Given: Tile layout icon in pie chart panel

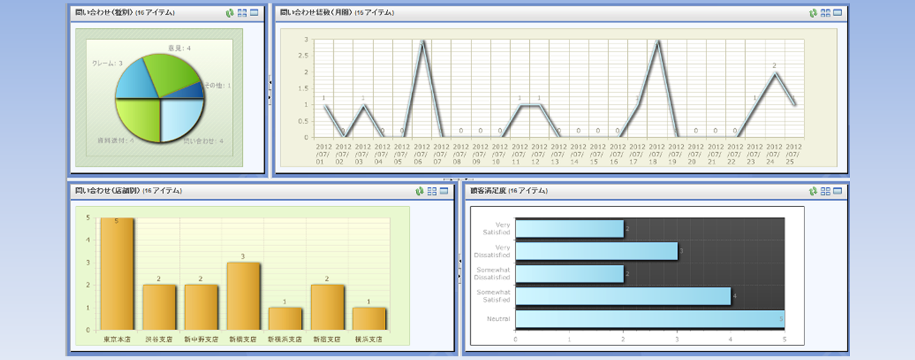Looking at the screenshot, I should point(242,13).
